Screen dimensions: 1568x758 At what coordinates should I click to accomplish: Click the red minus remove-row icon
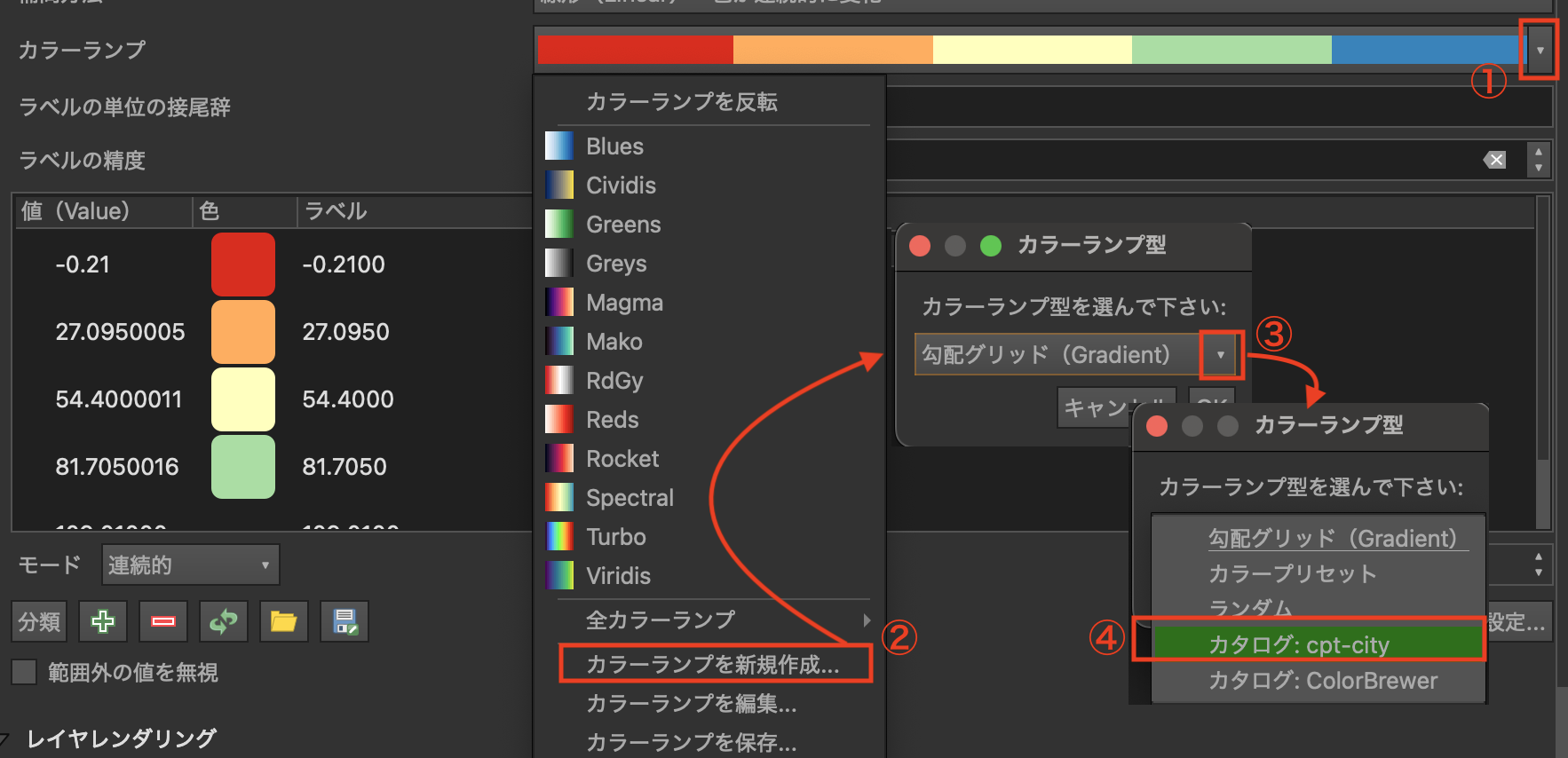[x=163, y=621]
